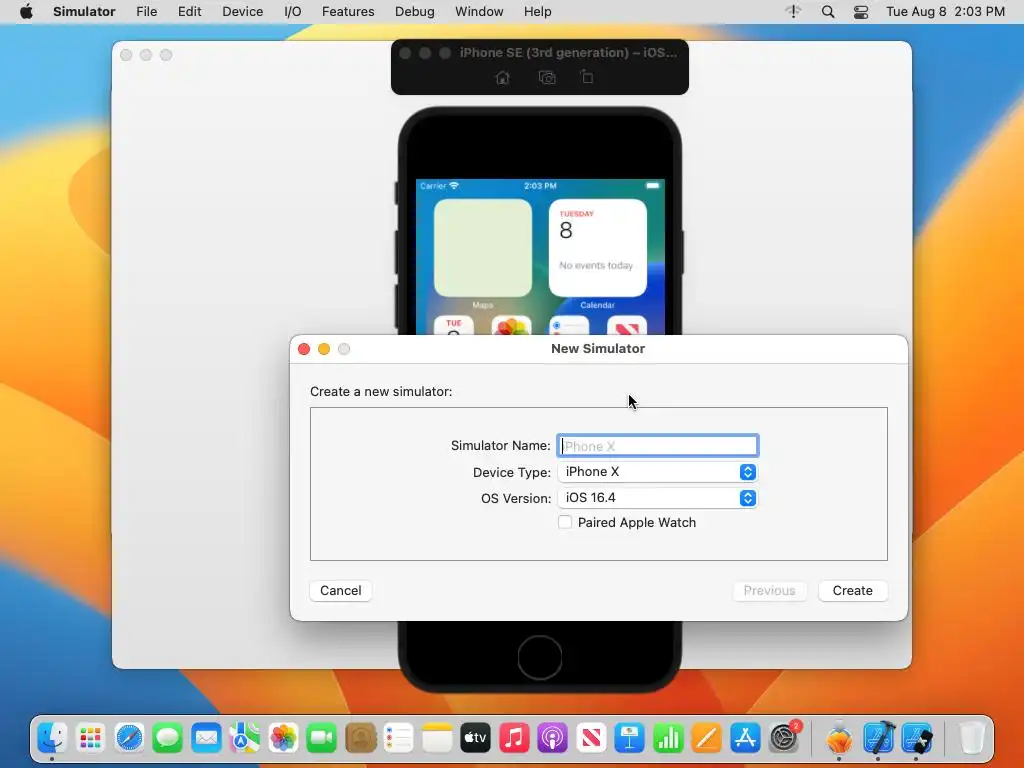Open Mail from the Dock
1024x768 pixels.
[x=206, y=738]
